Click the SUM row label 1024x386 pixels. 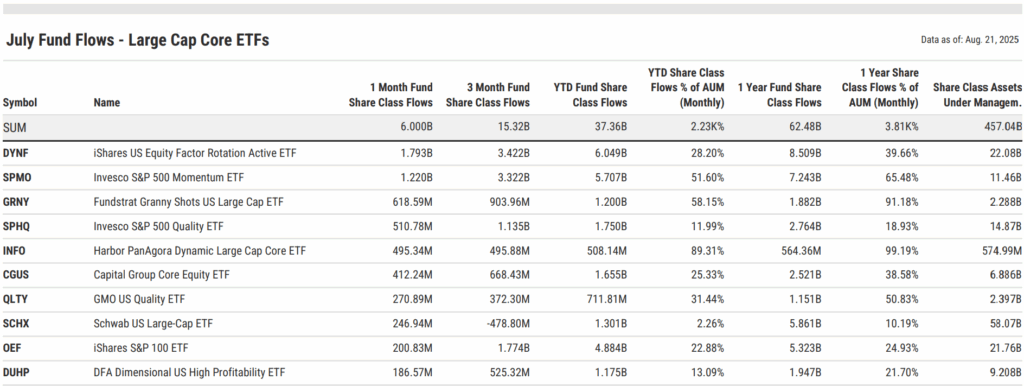[x=14, y=128]
